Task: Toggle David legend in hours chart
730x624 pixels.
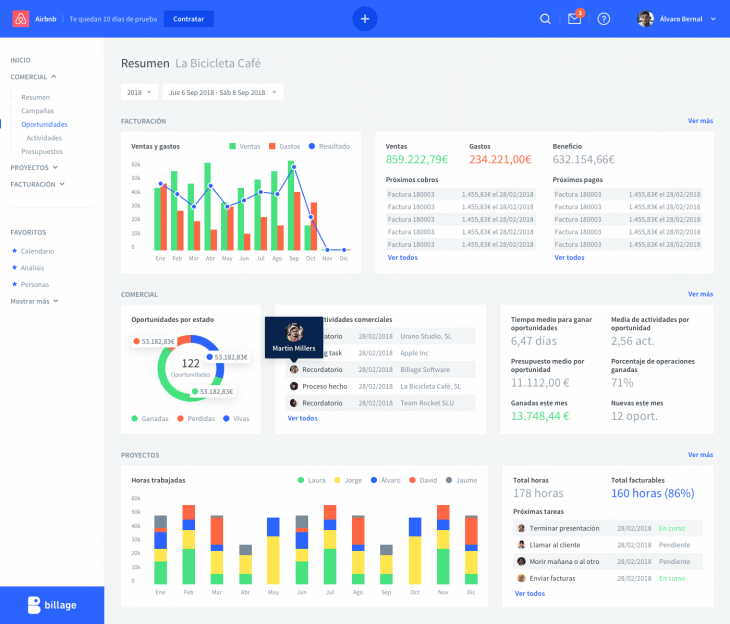Action: point(423,480)
